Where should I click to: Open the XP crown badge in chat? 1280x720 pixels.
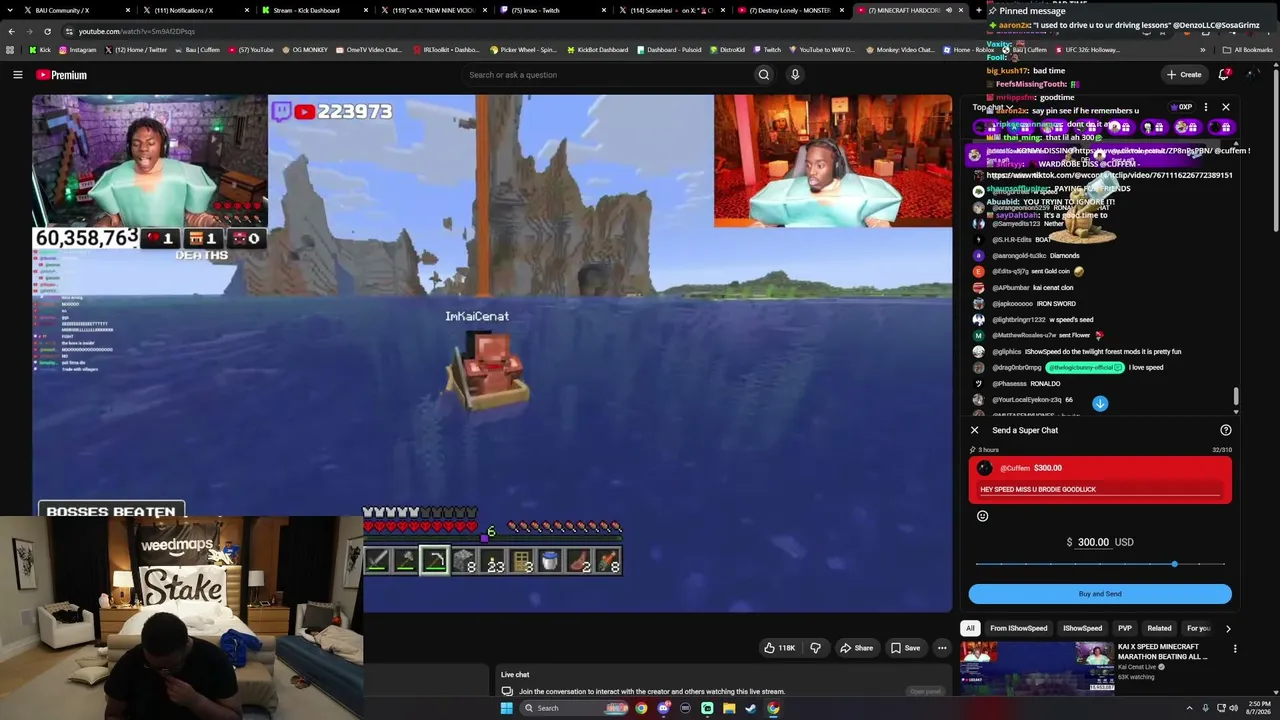tap(1182, 107)
